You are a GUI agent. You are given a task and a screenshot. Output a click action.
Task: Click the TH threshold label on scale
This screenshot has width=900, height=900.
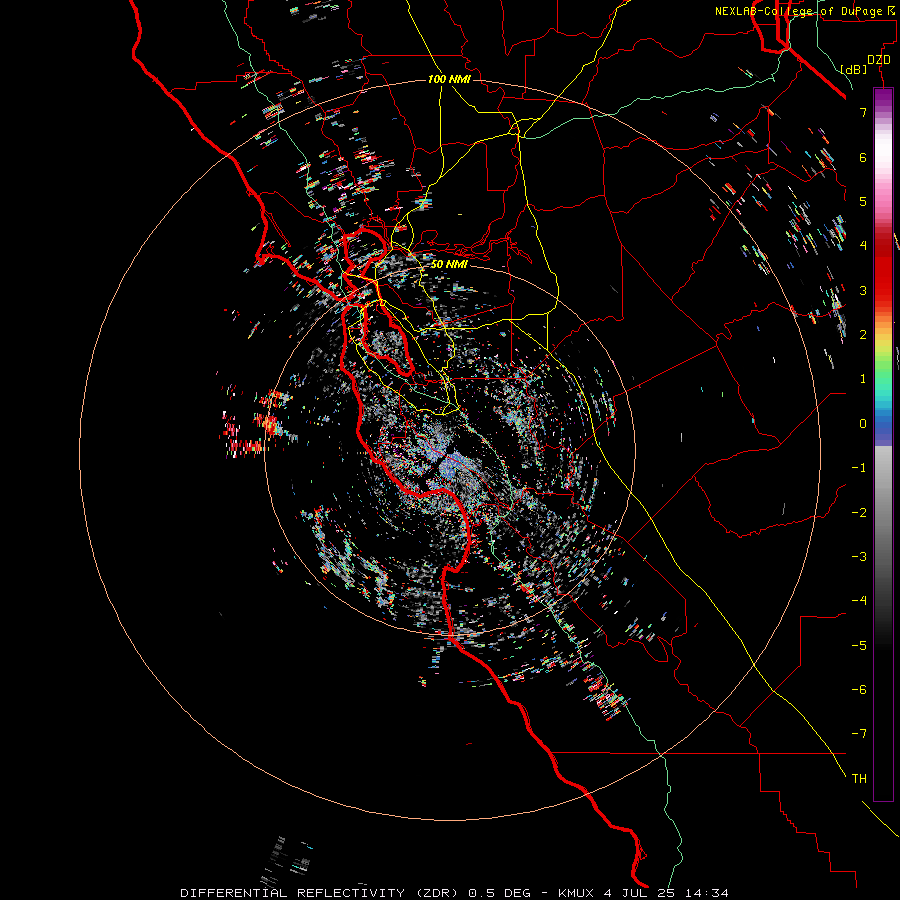[859, 779]
